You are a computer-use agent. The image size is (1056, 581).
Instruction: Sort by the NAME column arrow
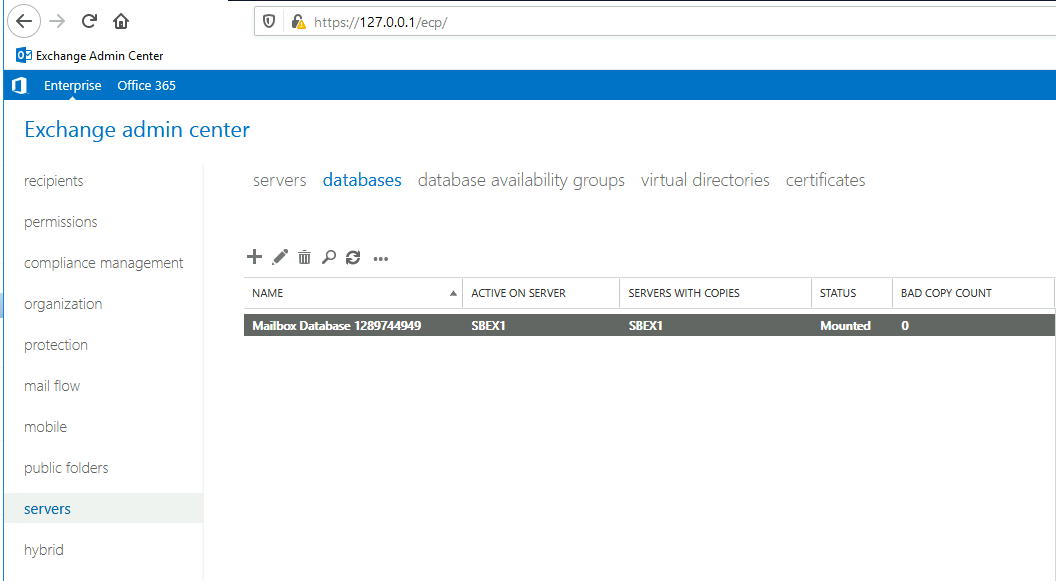(453, 294)
